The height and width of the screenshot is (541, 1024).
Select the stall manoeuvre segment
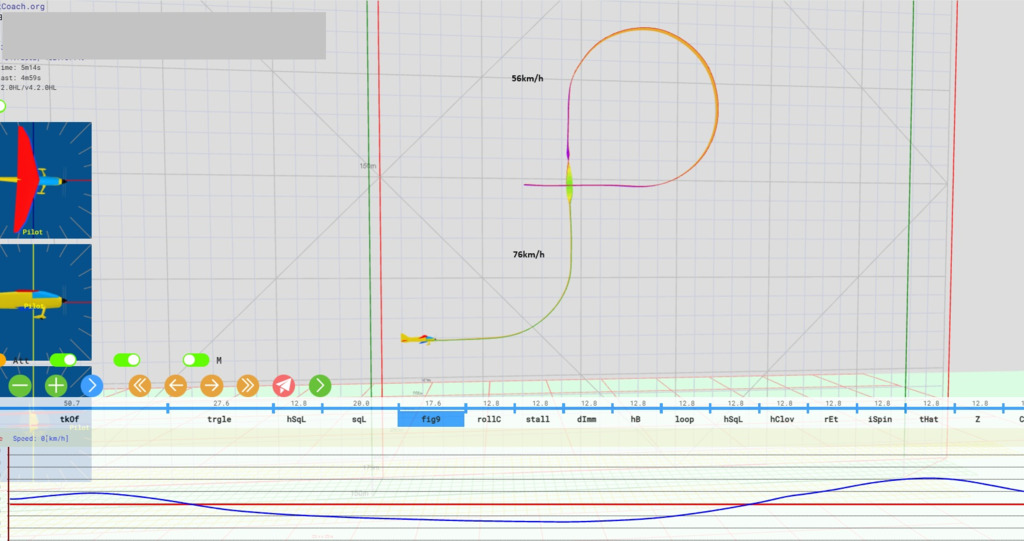click(538, 419)
